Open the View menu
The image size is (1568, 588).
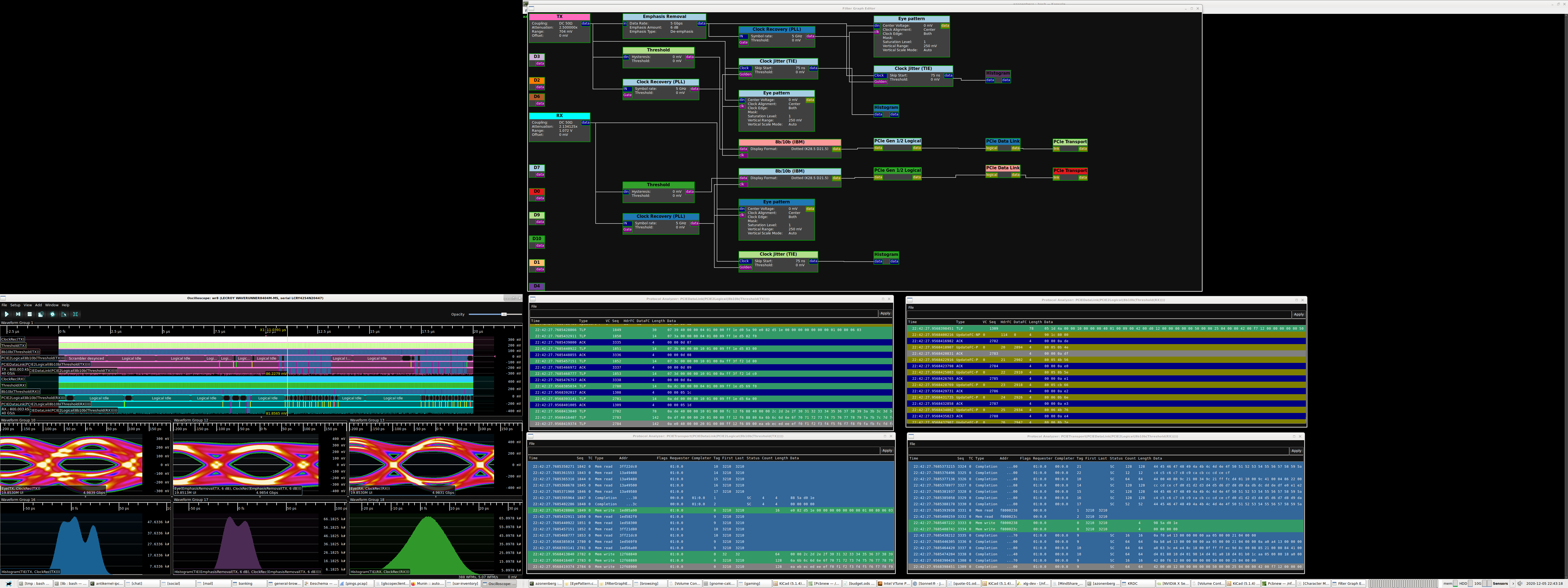coord(27,305)
